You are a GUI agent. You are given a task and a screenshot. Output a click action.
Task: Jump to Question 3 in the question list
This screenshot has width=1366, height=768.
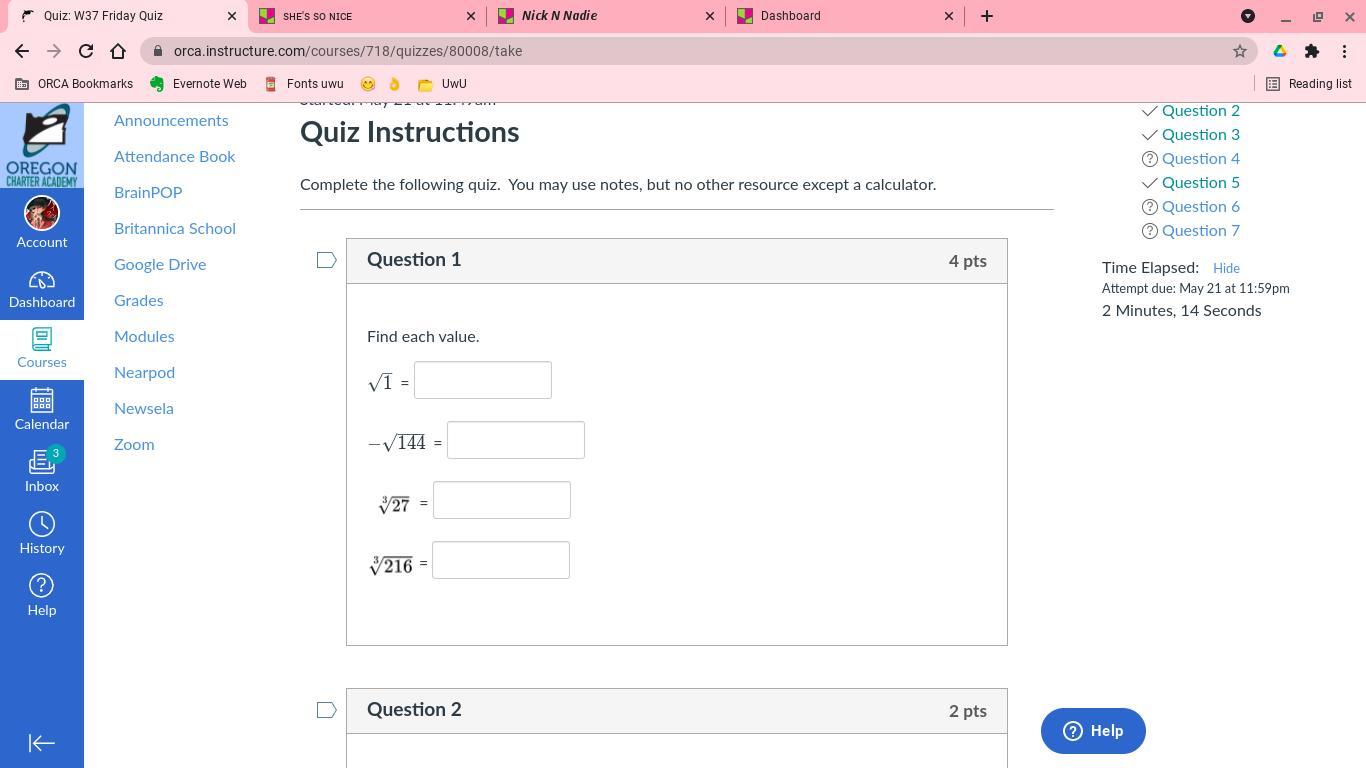tap(1200, 134)
